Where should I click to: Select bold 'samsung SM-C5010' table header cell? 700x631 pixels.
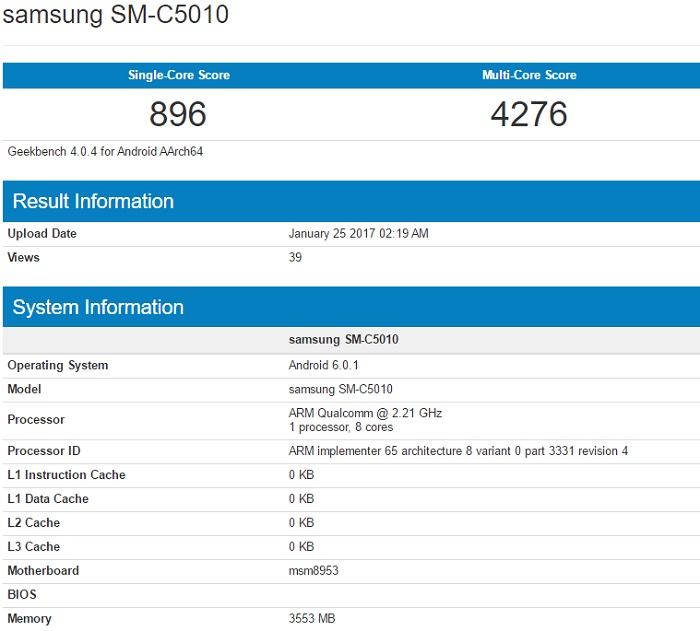[343, 340]
